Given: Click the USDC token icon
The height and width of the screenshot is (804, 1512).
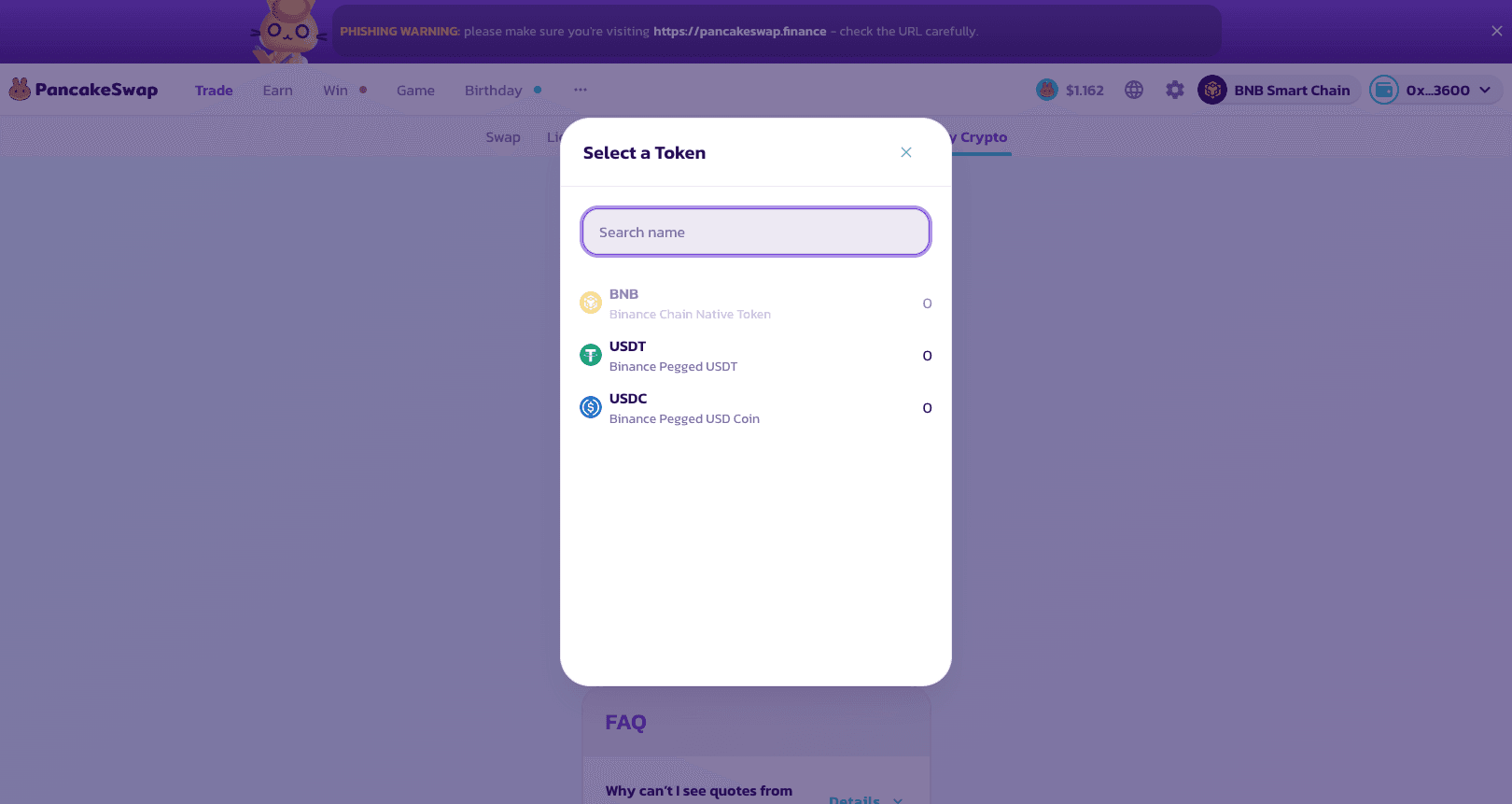Looking at the screenshot, I should coord(591,408).
